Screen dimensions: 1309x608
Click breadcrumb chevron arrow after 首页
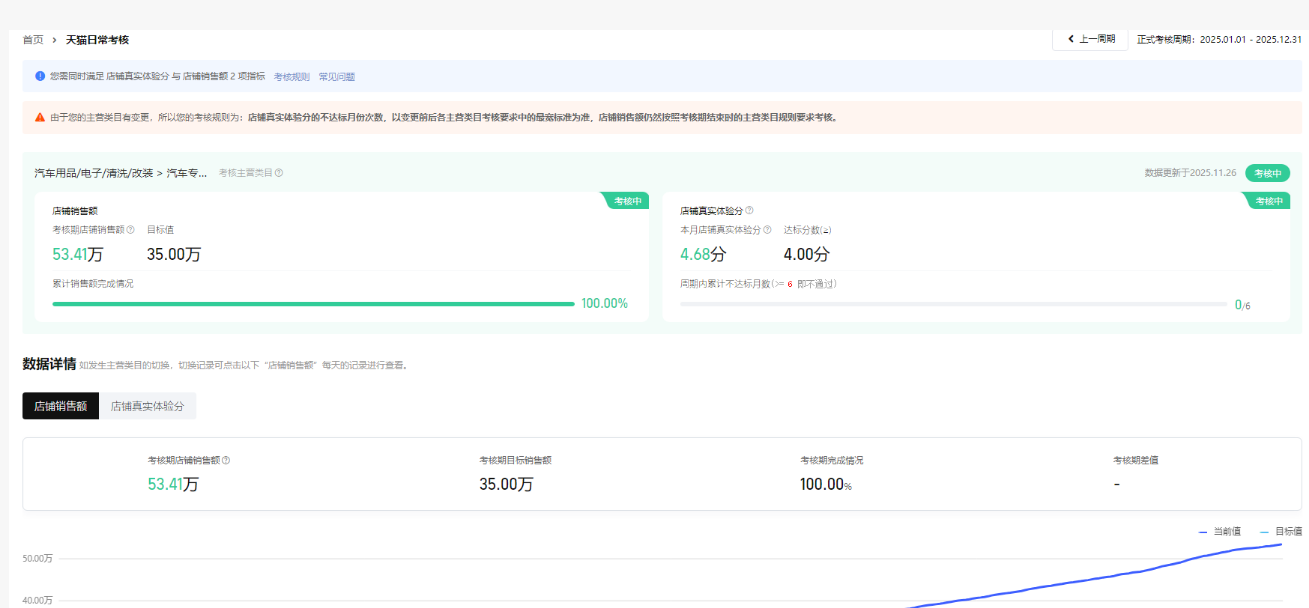(x=54, y=40)
